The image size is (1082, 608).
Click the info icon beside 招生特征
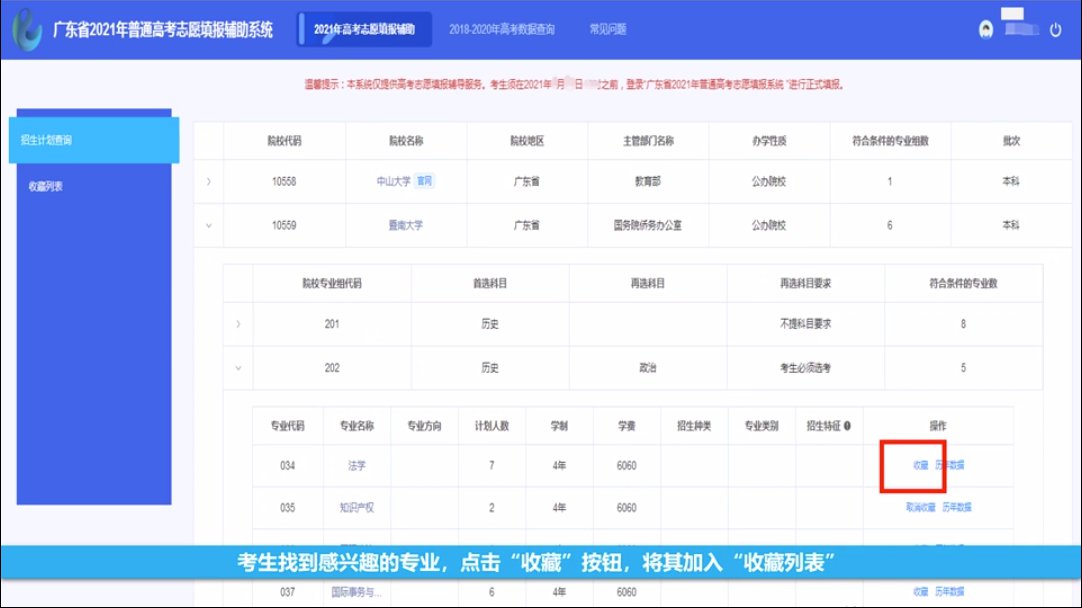[x=847, y=426]
